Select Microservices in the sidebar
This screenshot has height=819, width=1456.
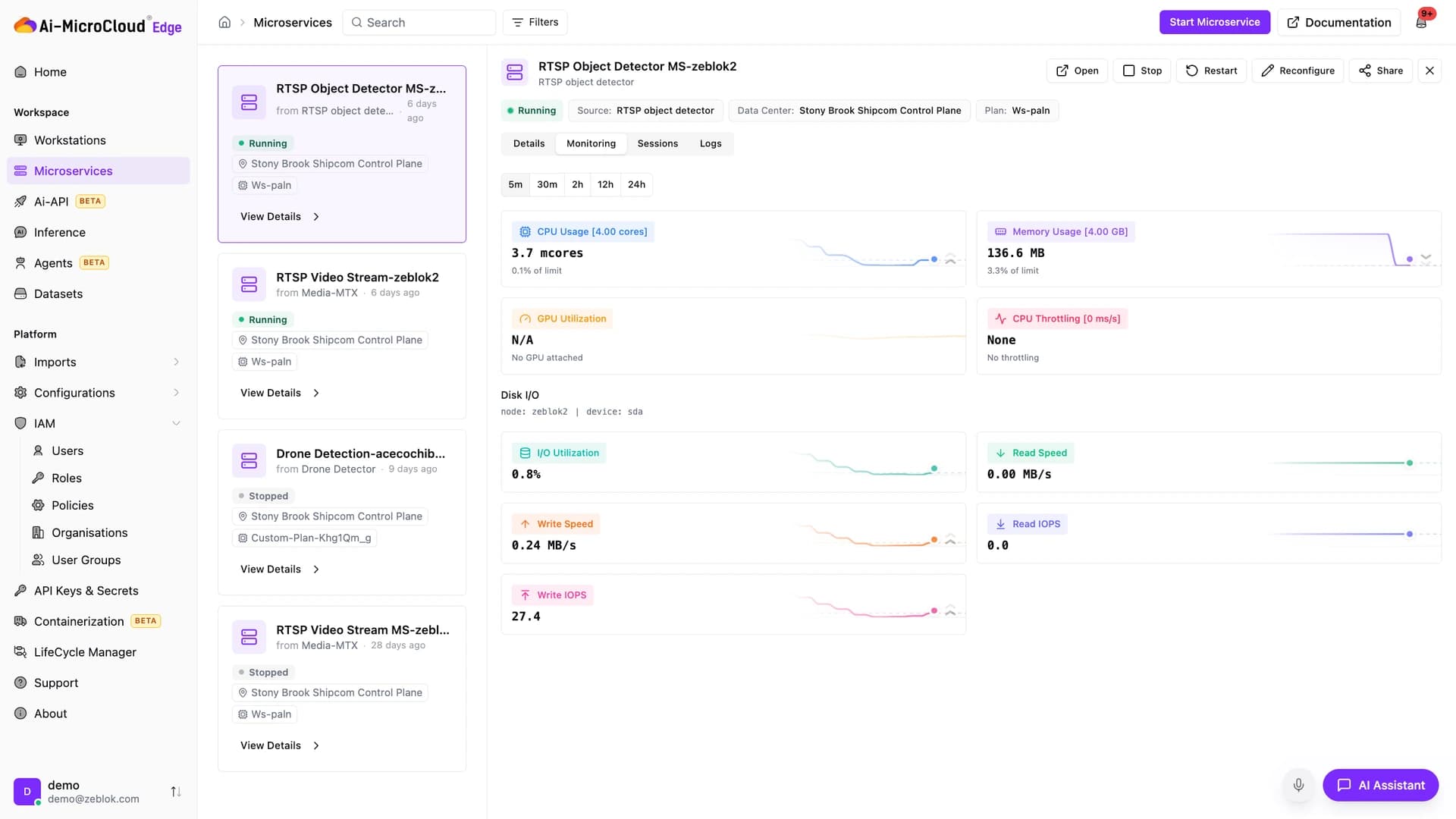99,171
